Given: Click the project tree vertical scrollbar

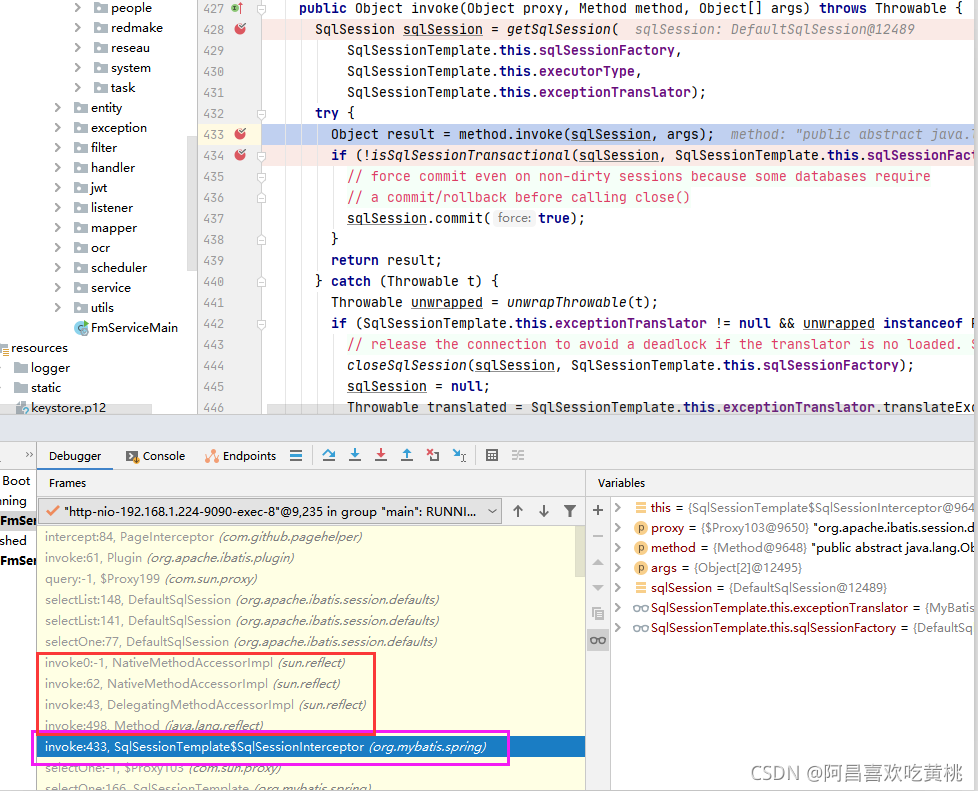Looking at the screenshot, I should (191, 203).
